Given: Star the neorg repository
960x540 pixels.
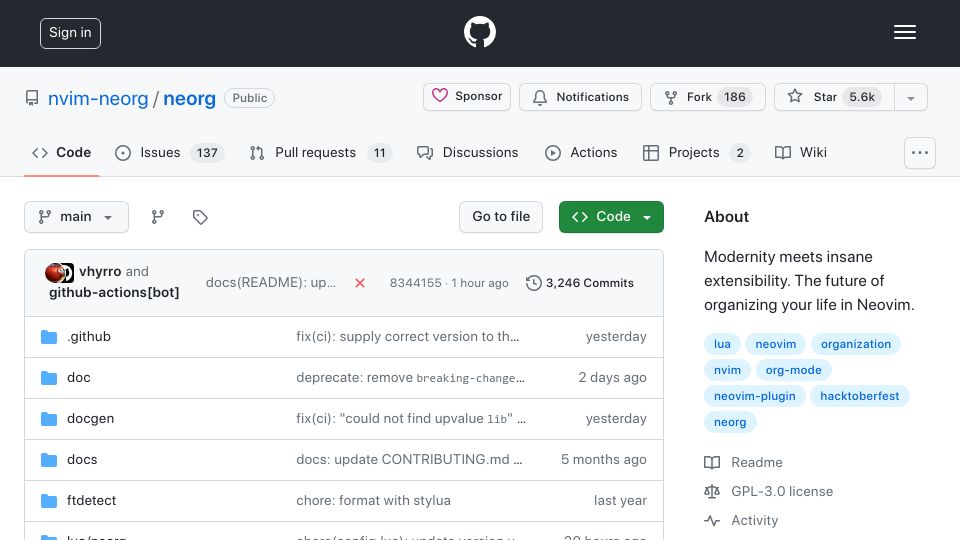Looking at the screenshot, I should 834,97.
